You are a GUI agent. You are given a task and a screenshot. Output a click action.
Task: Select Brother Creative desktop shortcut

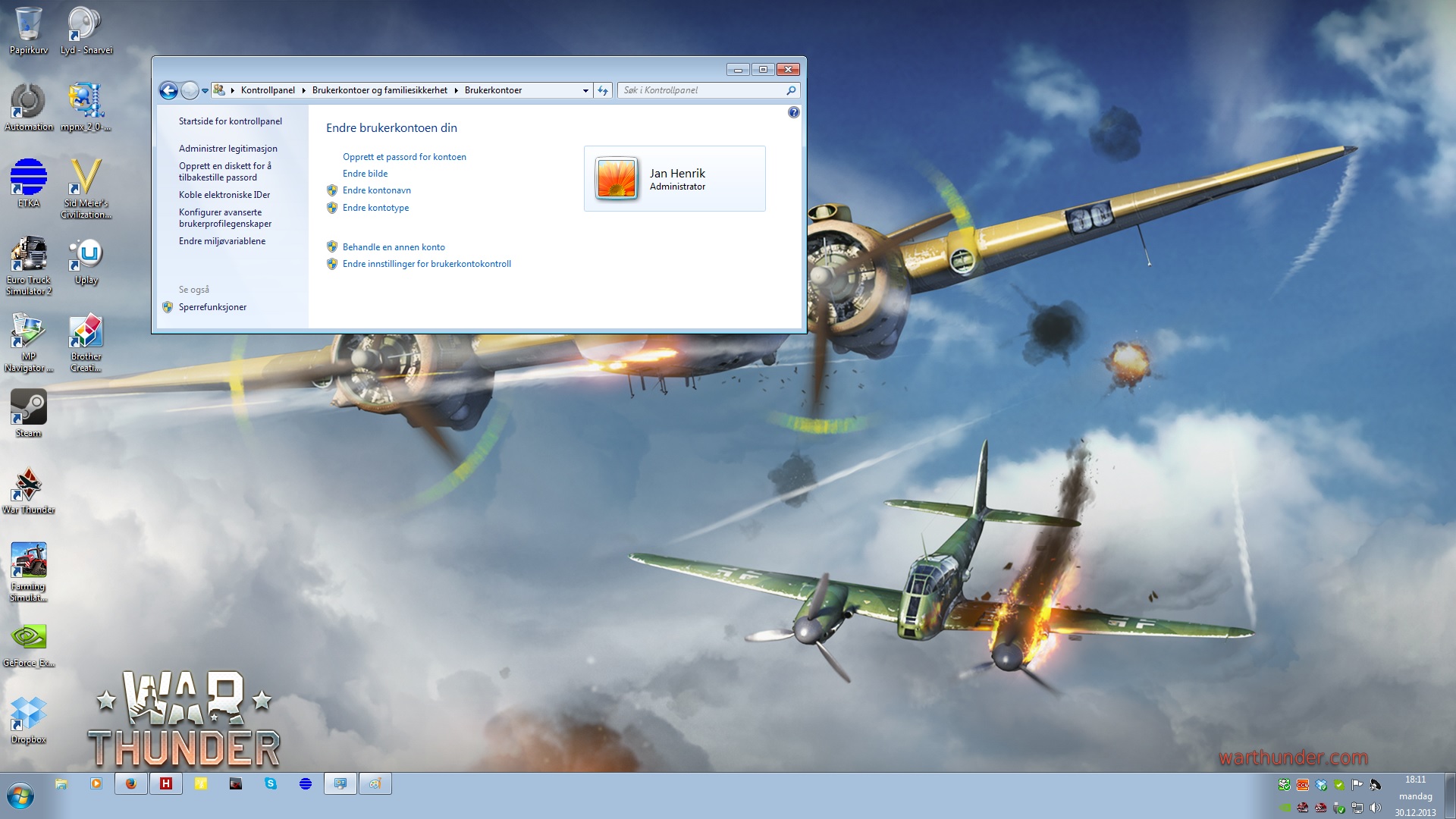point(86,343)
